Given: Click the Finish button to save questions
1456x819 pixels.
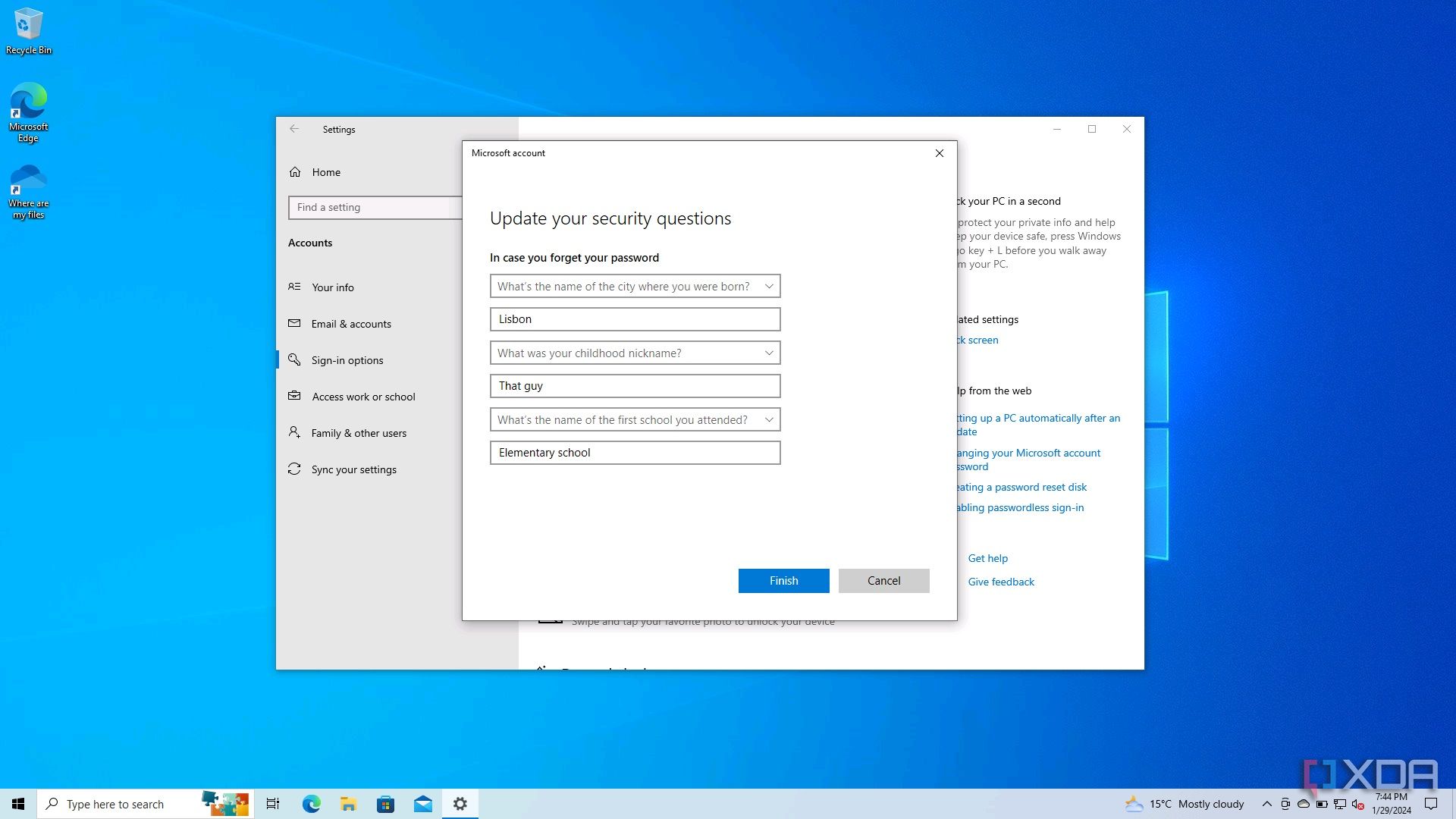Looking at the screenshot, I should [784, 580].
